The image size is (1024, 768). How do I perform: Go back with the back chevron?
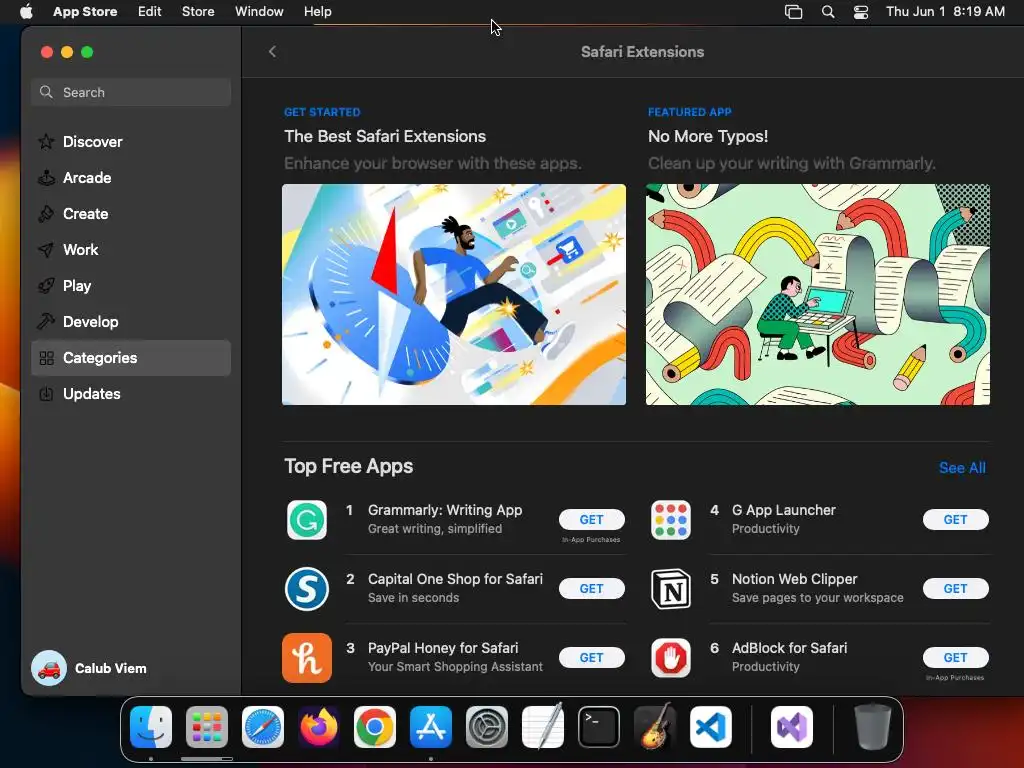[272, 52]
